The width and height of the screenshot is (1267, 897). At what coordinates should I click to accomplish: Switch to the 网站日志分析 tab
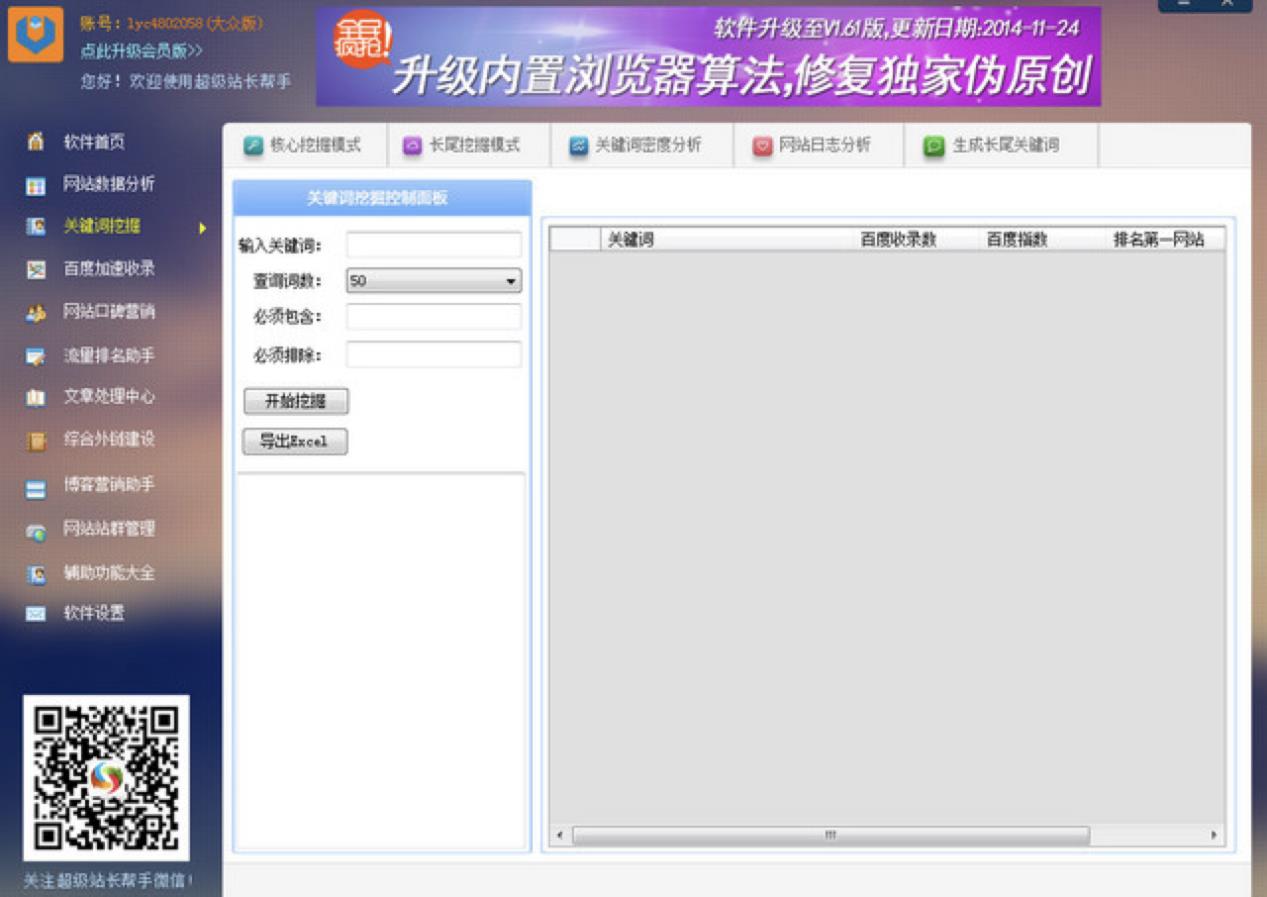tap(812, 146)
